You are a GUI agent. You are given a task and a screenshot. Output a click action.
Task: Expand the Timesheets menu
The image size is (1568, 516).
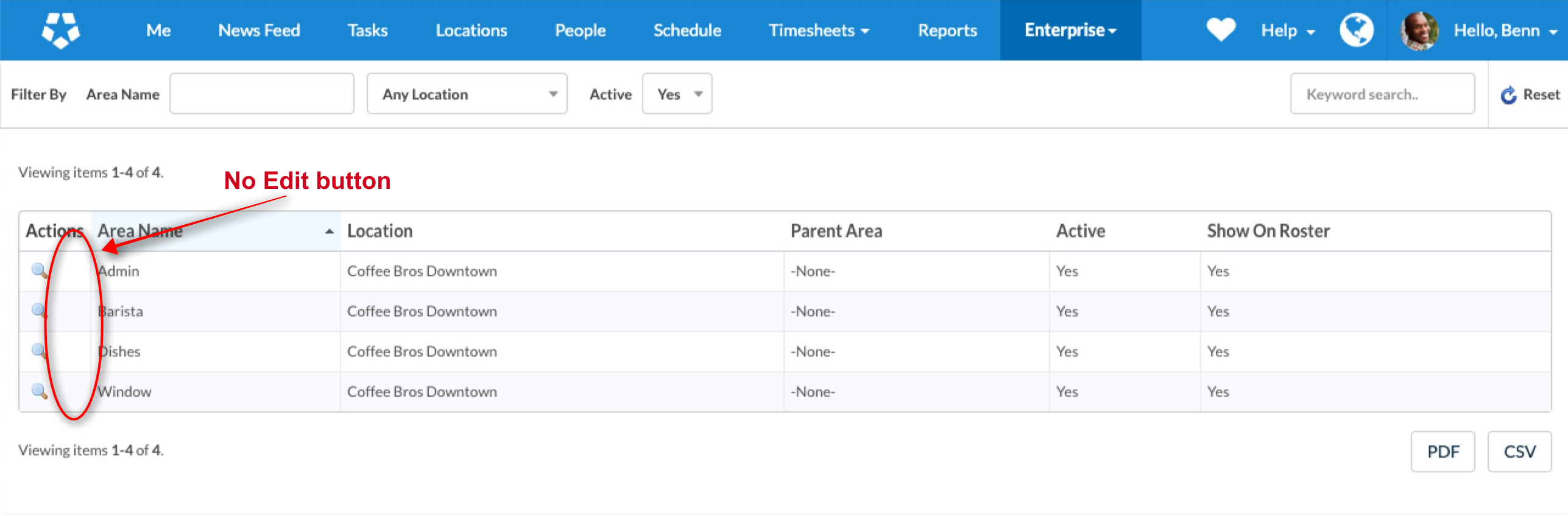818,30
